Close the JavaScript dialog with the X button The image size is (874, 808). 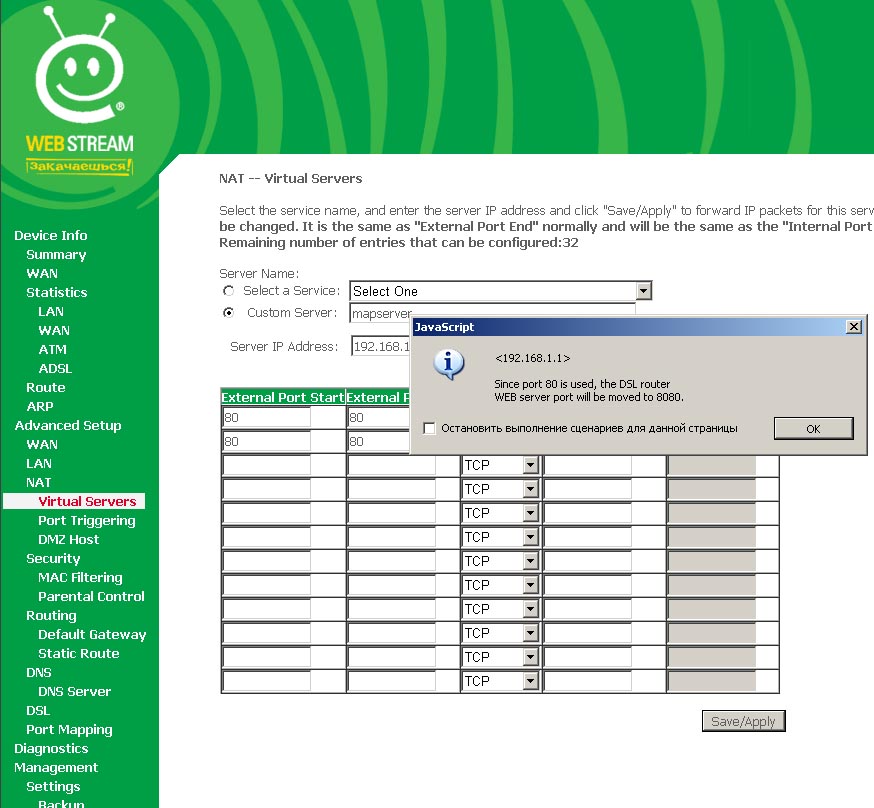coord(853,327)
